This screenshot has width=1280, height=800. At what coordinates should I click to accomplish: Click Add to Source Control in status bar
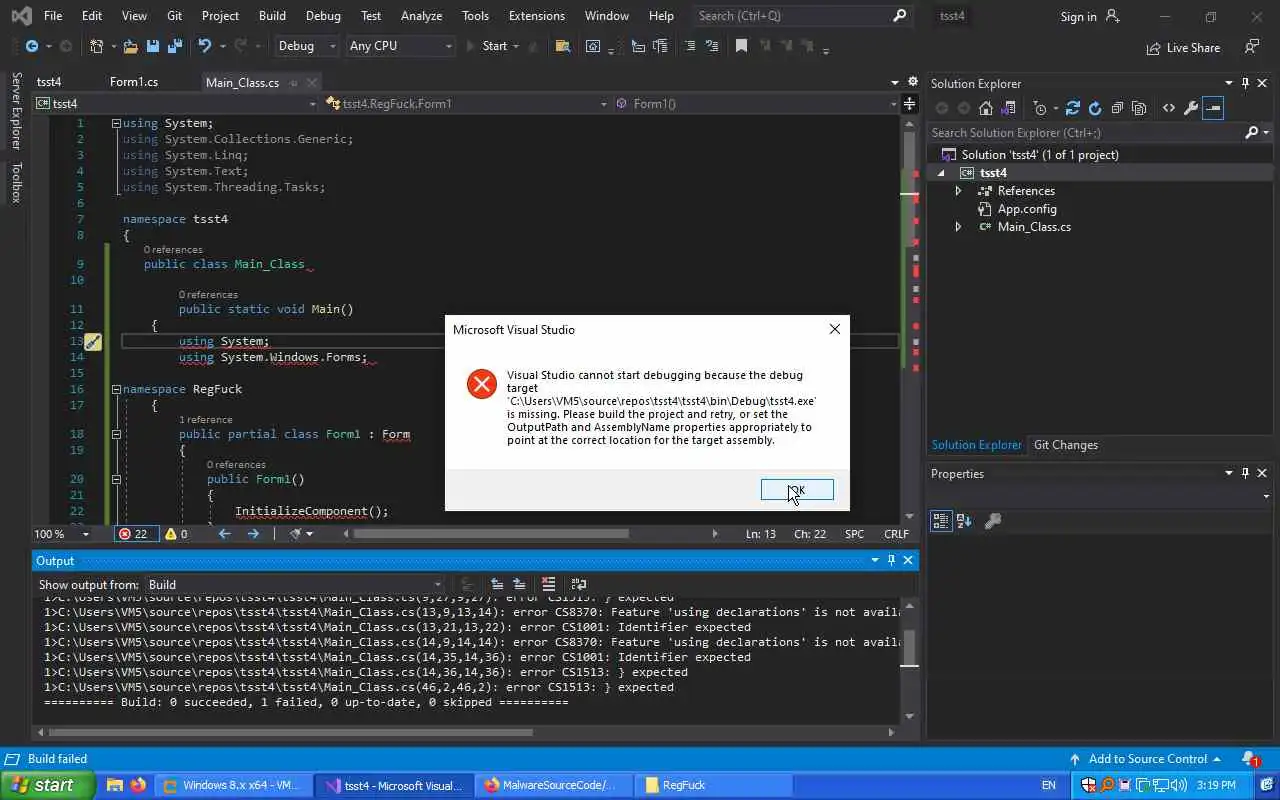coord(1148,759)
